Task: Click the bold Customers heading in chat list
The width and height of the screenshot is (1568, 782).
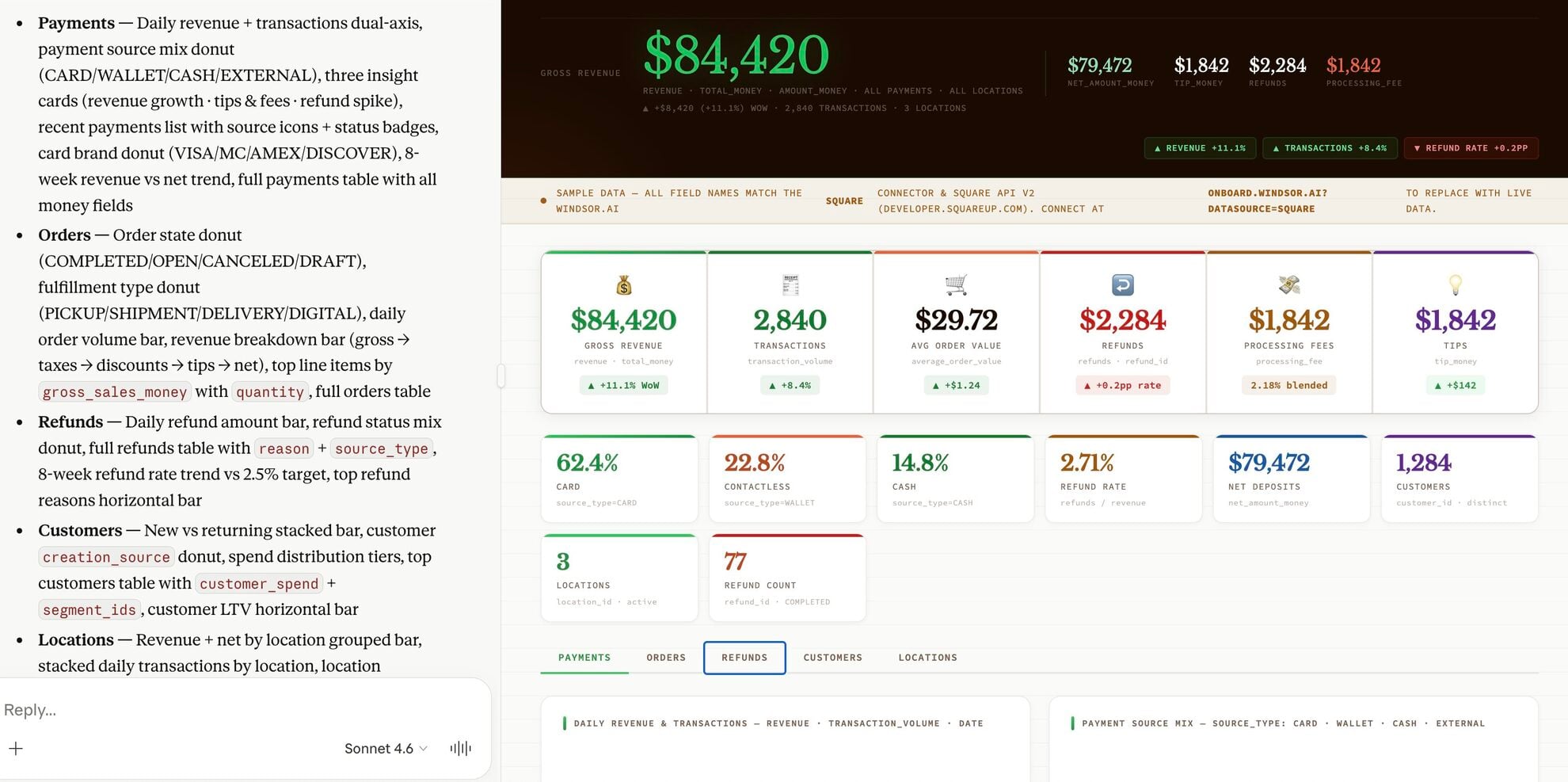Action: pos(80,530)
